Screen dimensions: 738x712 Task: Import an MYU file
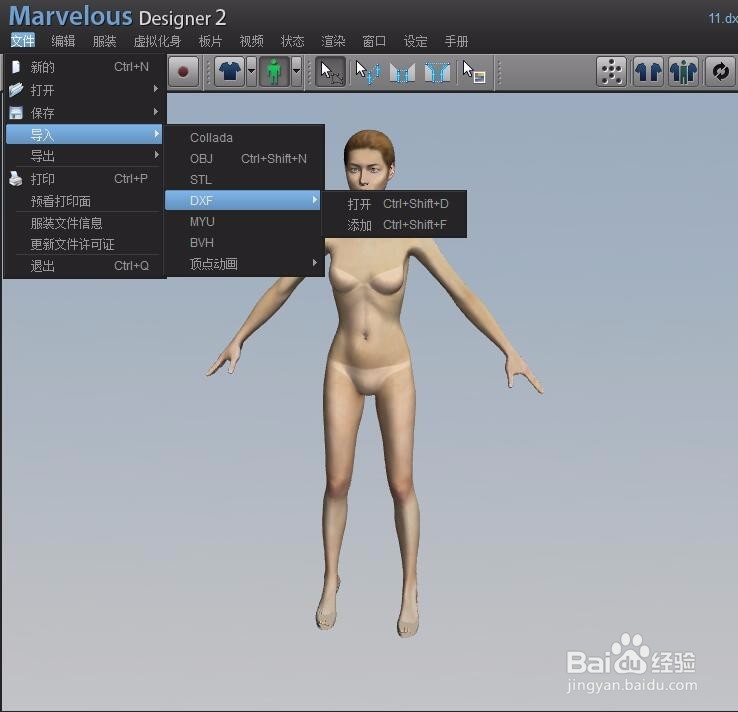tap(244, 222)
